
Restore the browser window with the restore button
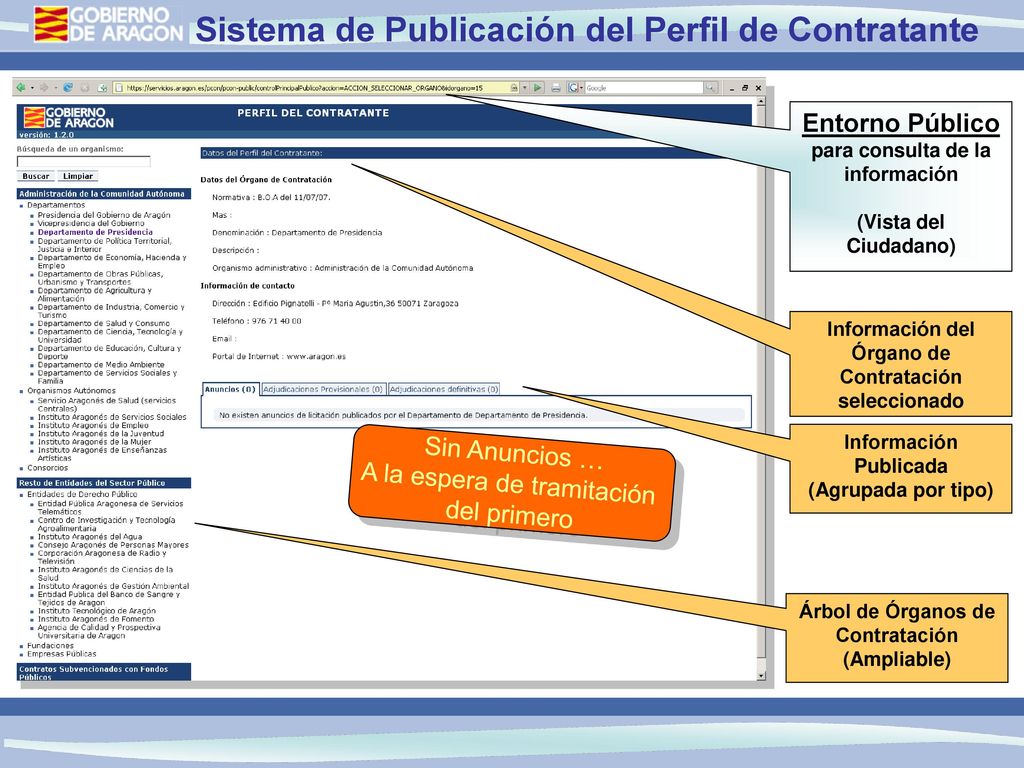744,88
